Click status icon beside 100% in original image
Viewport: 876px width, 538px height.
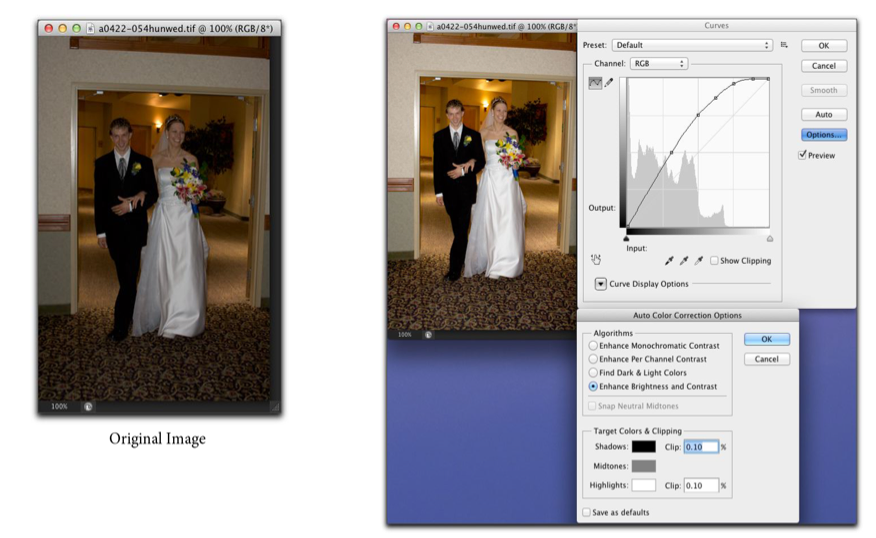pos(88,407)
